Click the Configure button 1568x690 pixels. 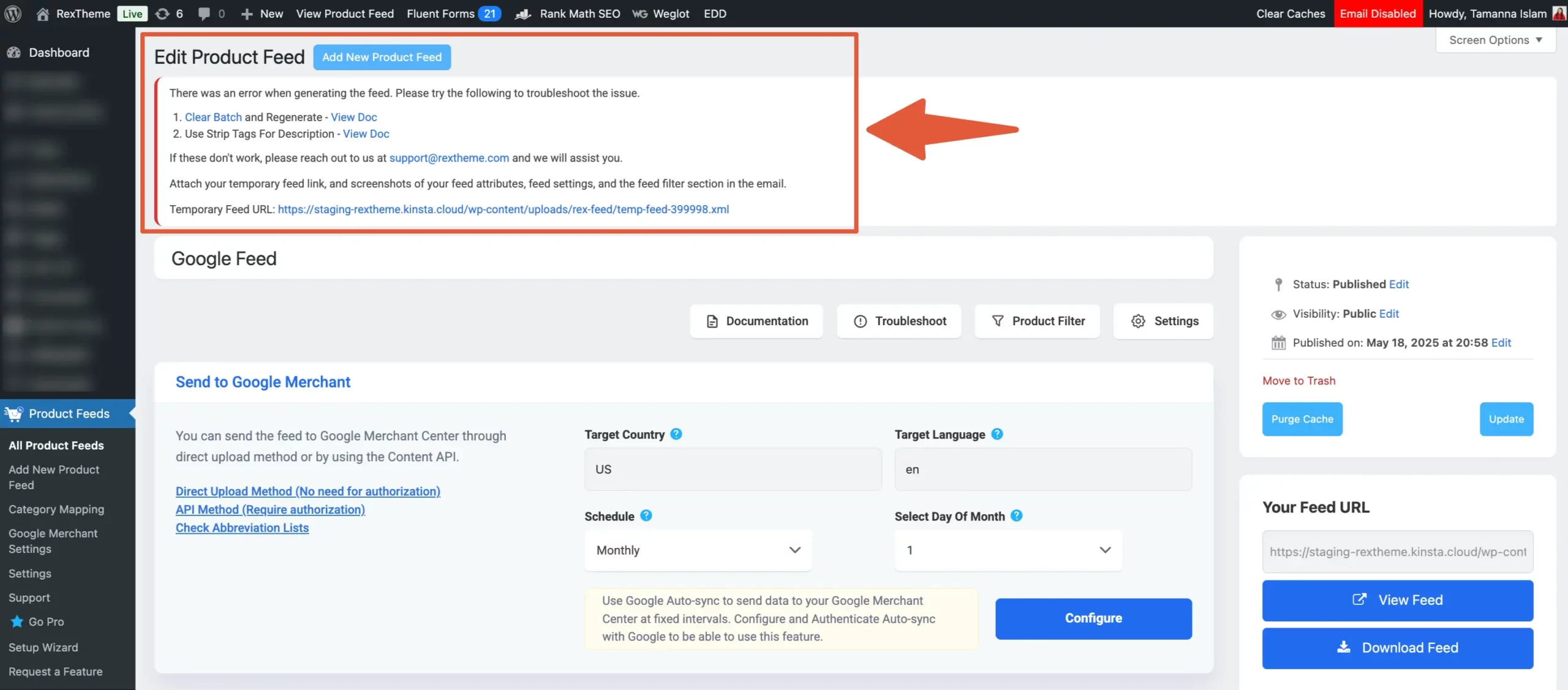[x=1093, y=618]
